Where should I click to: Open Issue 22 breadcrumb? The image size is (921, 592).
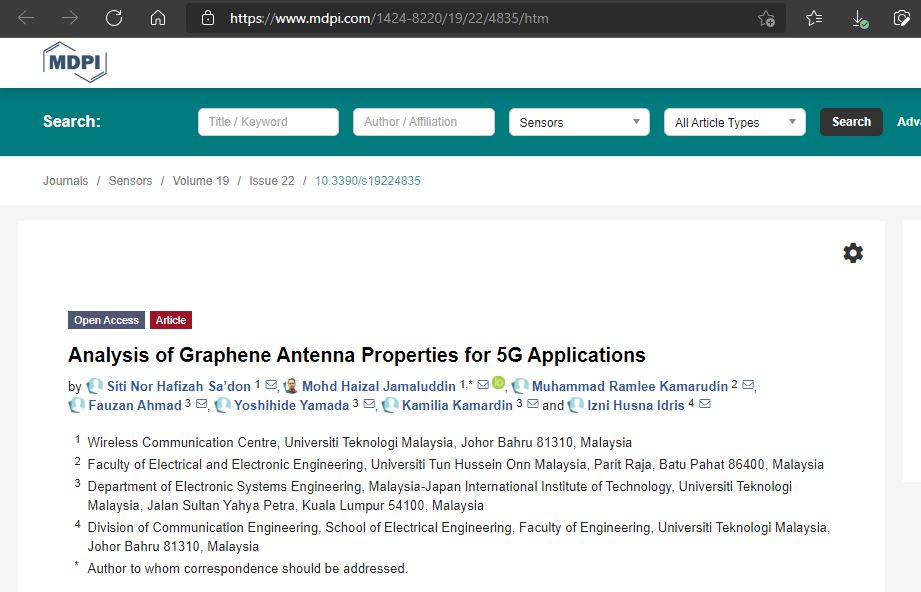tap(272, 181)
